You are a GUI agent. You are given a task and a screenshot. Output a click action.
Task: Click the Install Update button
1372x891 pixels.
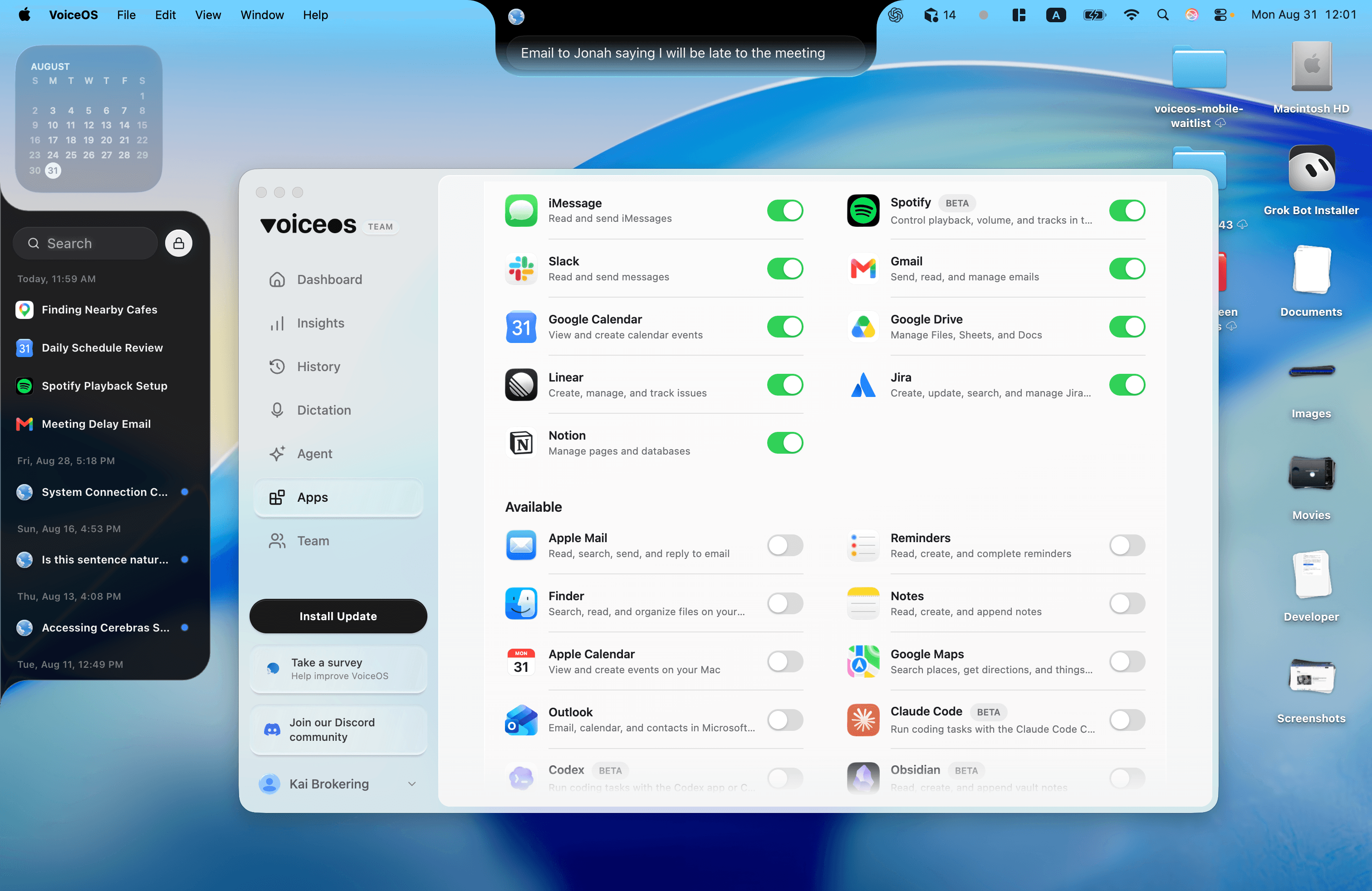click(x=338, y=616)
